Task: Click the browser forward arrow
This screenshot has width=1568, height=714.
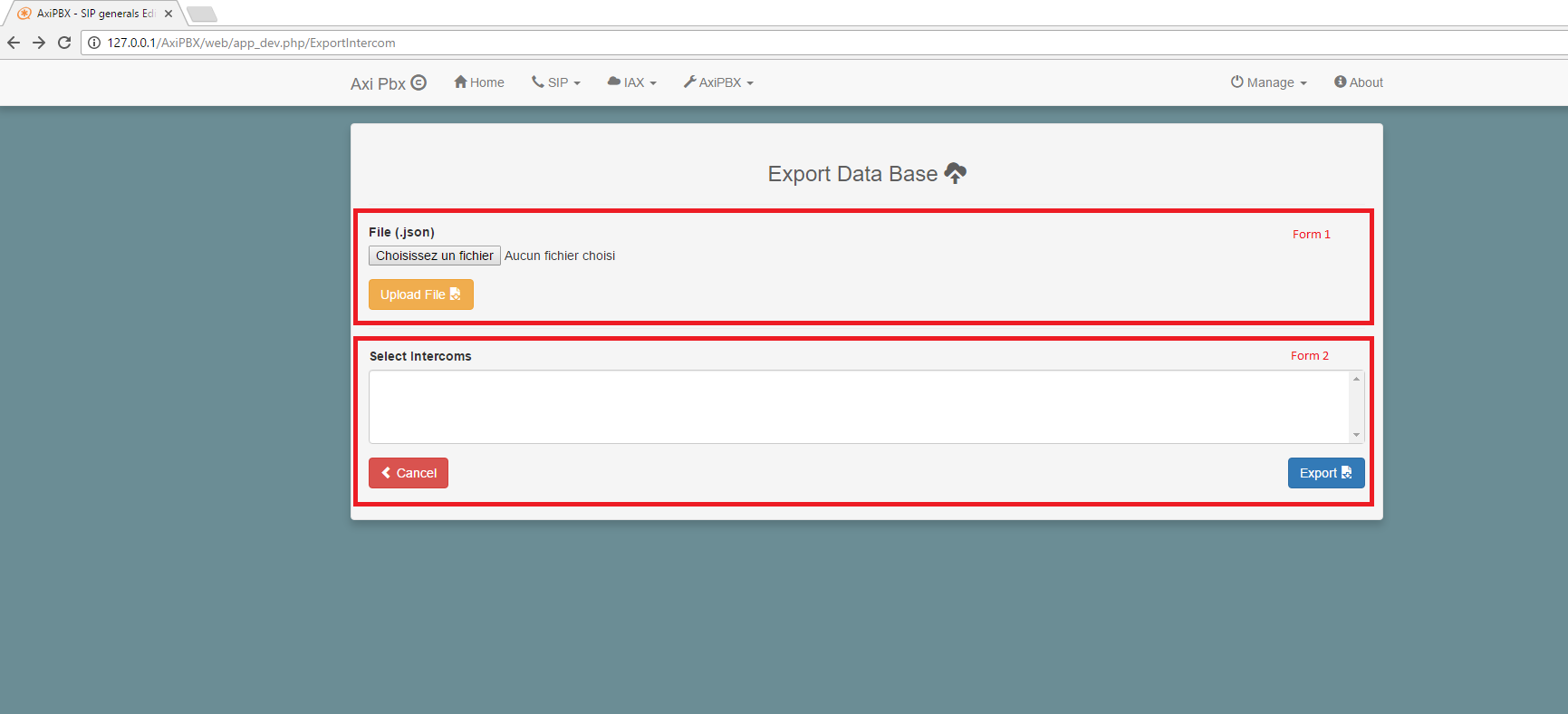Action: [x=39, y=43]
